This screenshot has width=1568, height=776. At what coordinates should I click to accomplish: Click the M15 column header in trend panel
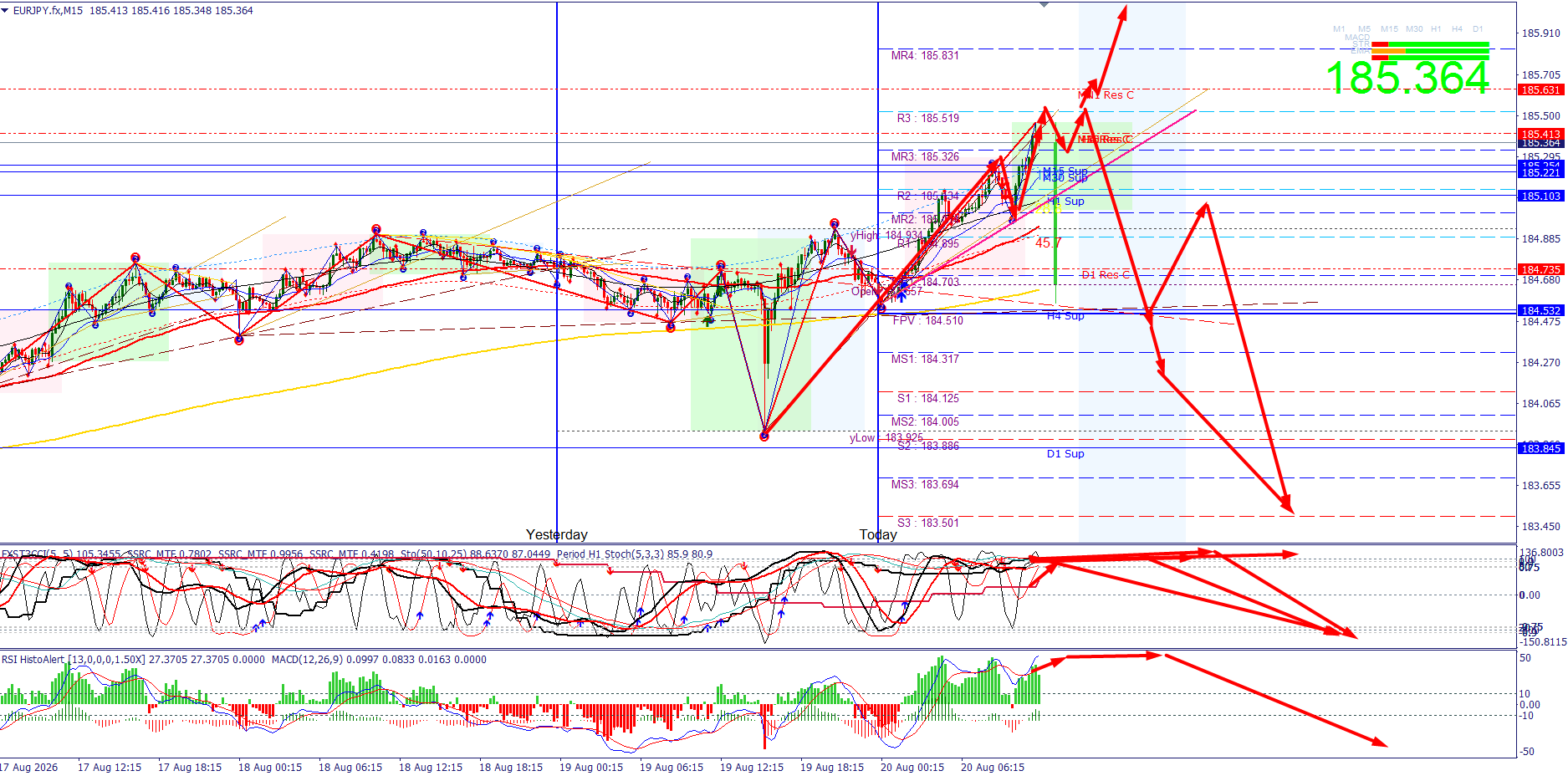(1389, 29)
